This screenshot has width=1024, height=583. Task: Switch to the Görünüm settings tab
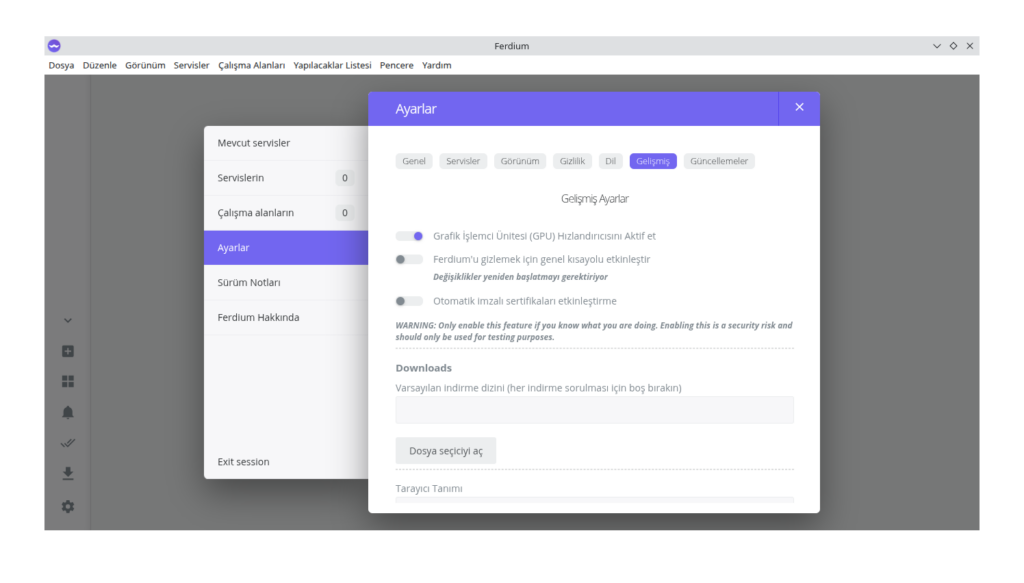(520, 161)
